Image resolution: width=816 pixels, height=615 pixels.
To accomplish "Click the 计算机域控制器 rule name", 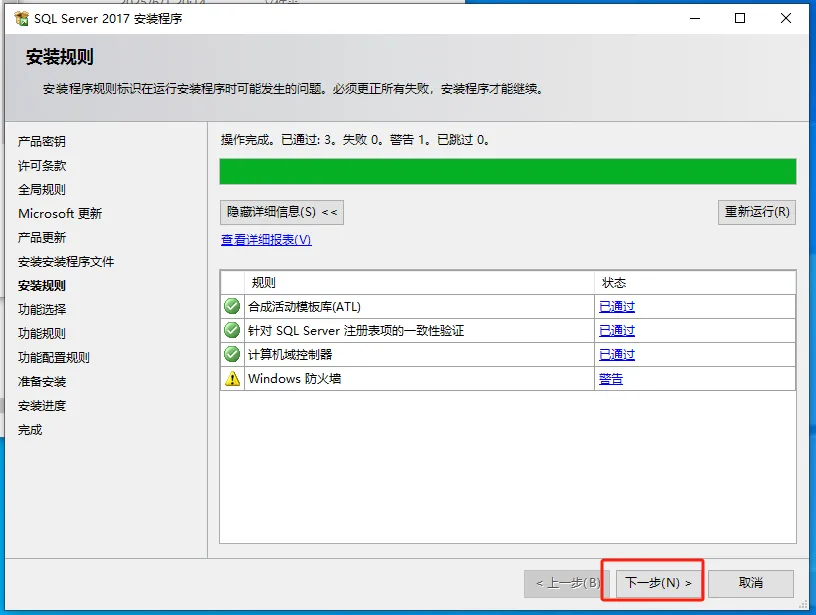I will 290,354.
